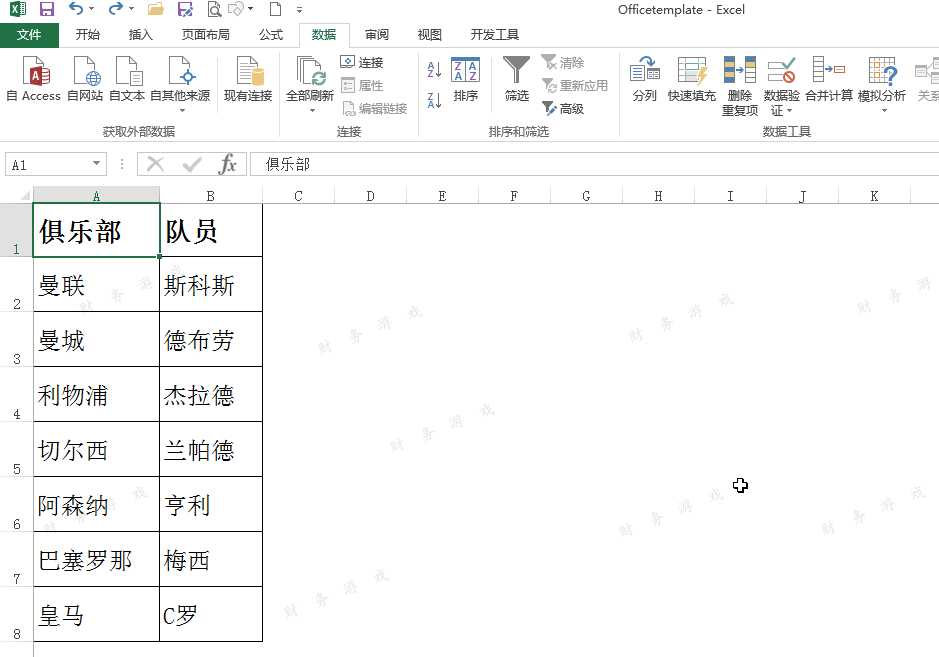Click Remove Duplicates (删除重复项)

740,86
